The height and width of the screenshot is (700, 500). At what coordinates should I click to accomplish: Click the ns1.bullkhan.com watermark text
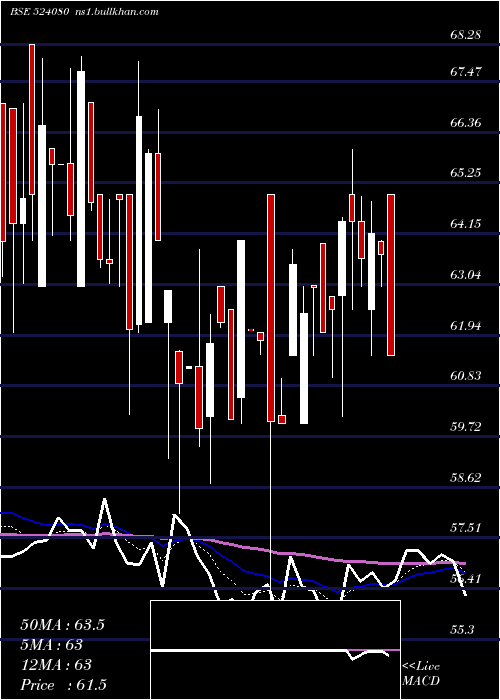117,12
